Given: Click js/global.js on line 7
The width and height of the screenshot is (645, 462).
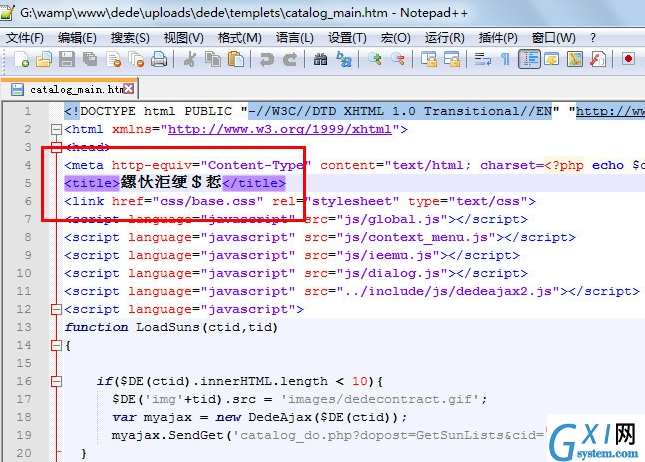Looking at the screenshot, I should (x=392, y=219).
